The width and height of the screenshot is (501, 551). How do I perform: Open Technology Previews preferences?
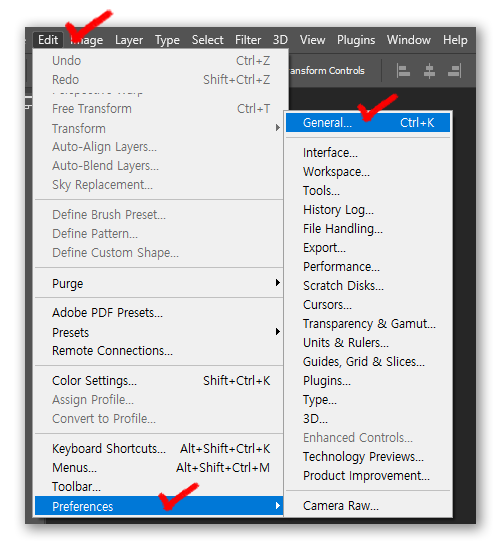(368, 456)
